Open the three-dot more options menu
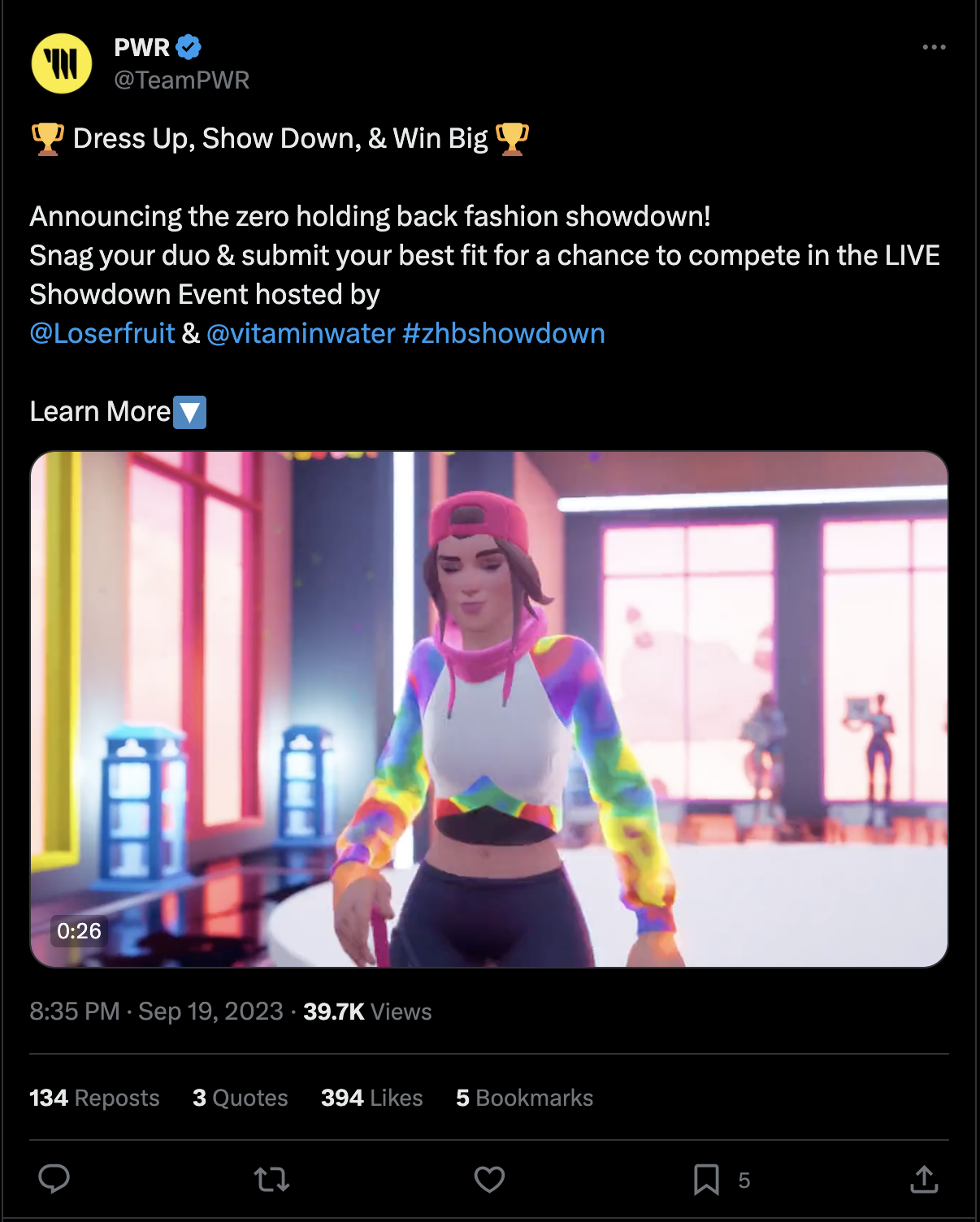 934,47
